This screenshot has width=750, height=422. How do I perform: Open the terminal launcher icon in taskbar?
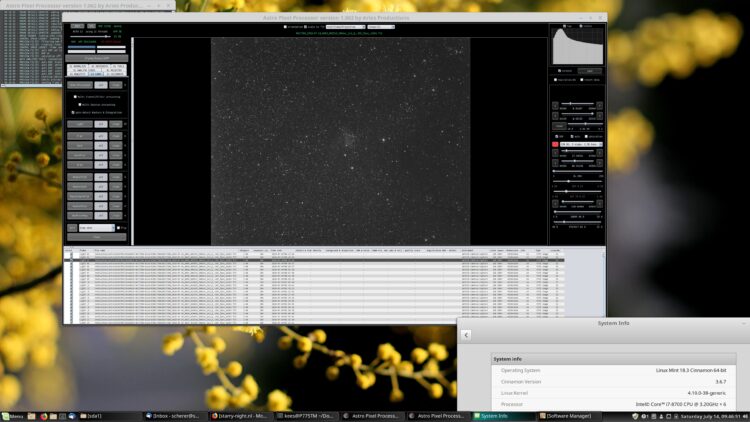pyautogui.click(x=62, y=416)
